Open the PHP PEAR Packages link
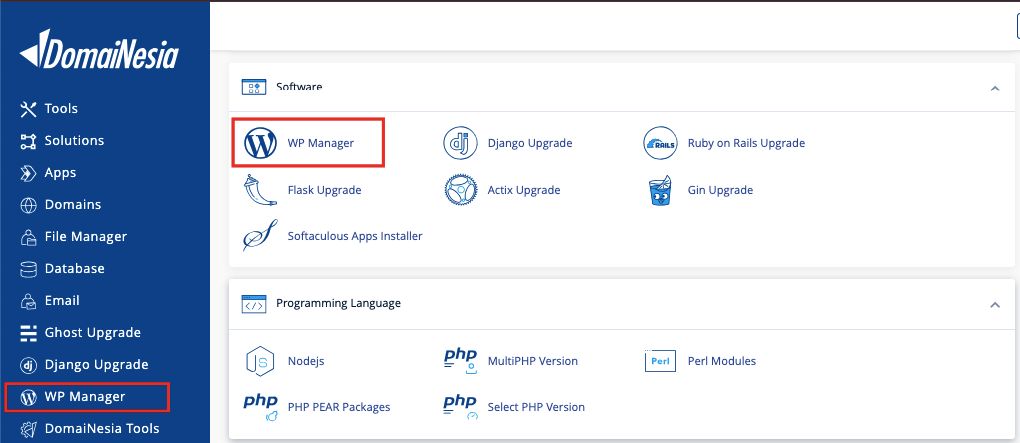Viewport: 1020px width, 443px height. [339, 407]
